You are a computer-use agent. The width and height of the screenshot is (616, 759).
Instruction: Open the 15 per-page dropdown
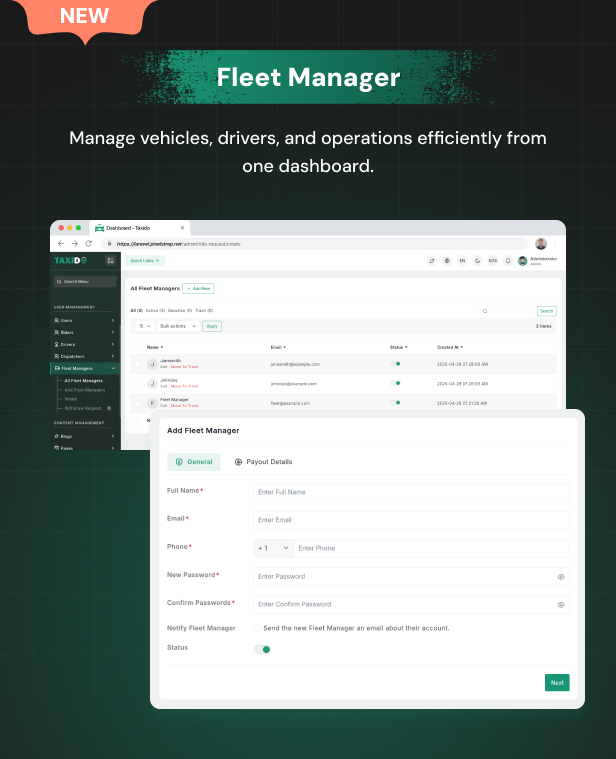145,326
